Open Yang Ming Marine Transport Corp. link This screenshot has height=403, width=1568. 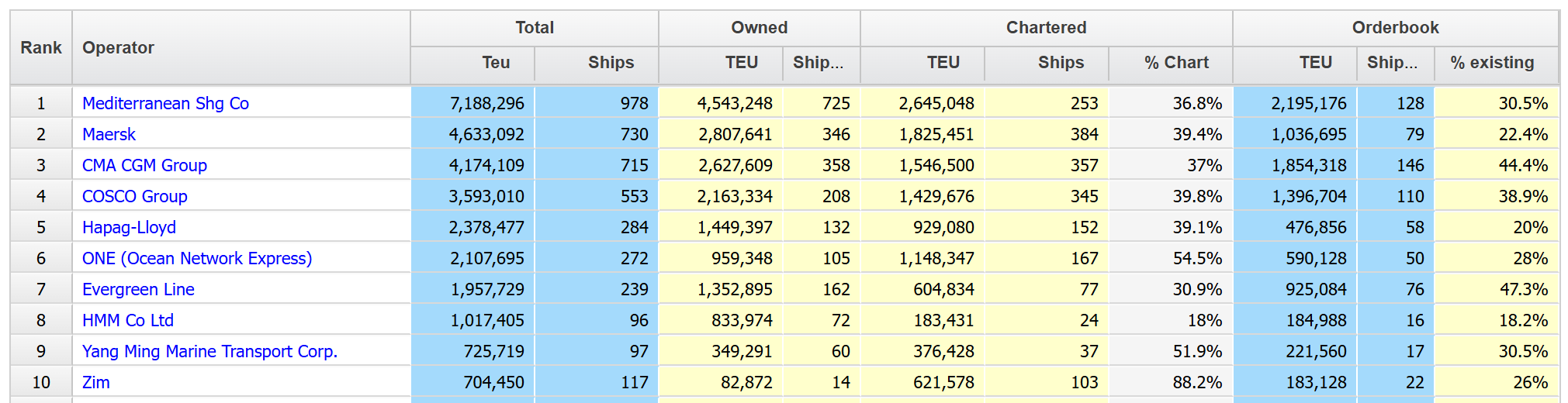coord(209,351)
